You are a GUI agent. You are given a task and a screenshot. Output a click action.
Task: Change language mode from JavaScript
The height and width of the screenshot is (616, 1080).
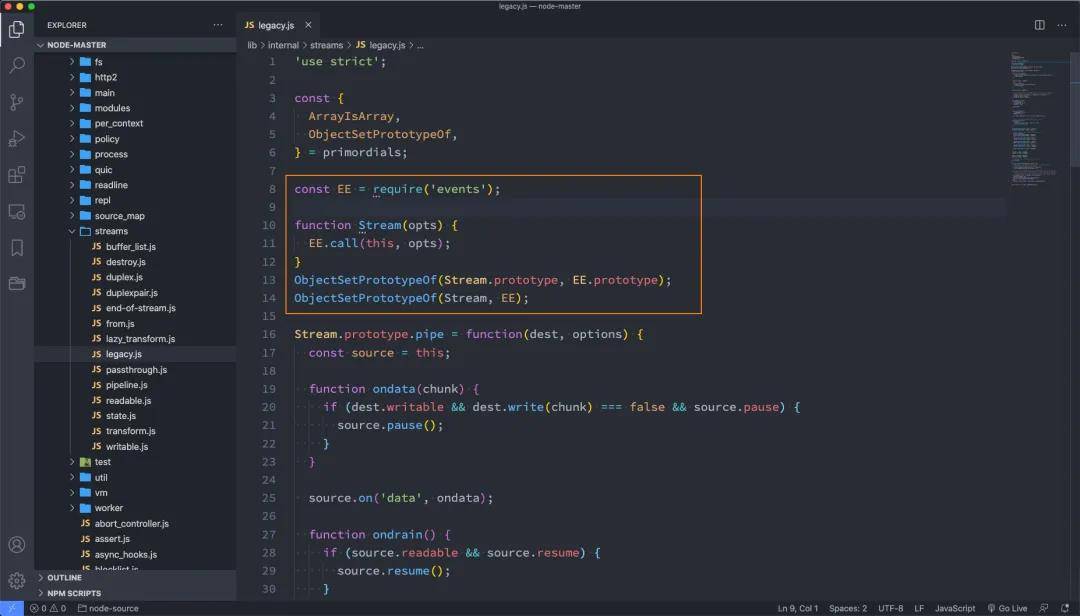click(x=955, y=608)
